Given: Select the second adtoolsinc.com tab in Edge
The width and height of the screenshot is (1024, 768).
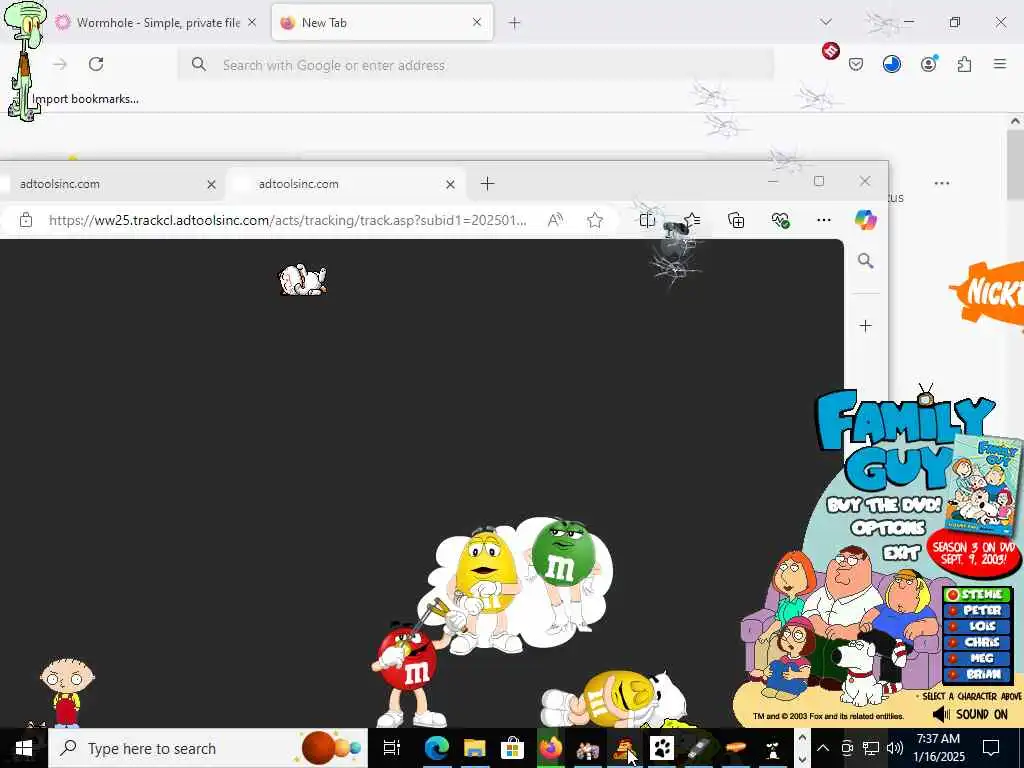Looking at the screenshot, I should coord(345,184).
